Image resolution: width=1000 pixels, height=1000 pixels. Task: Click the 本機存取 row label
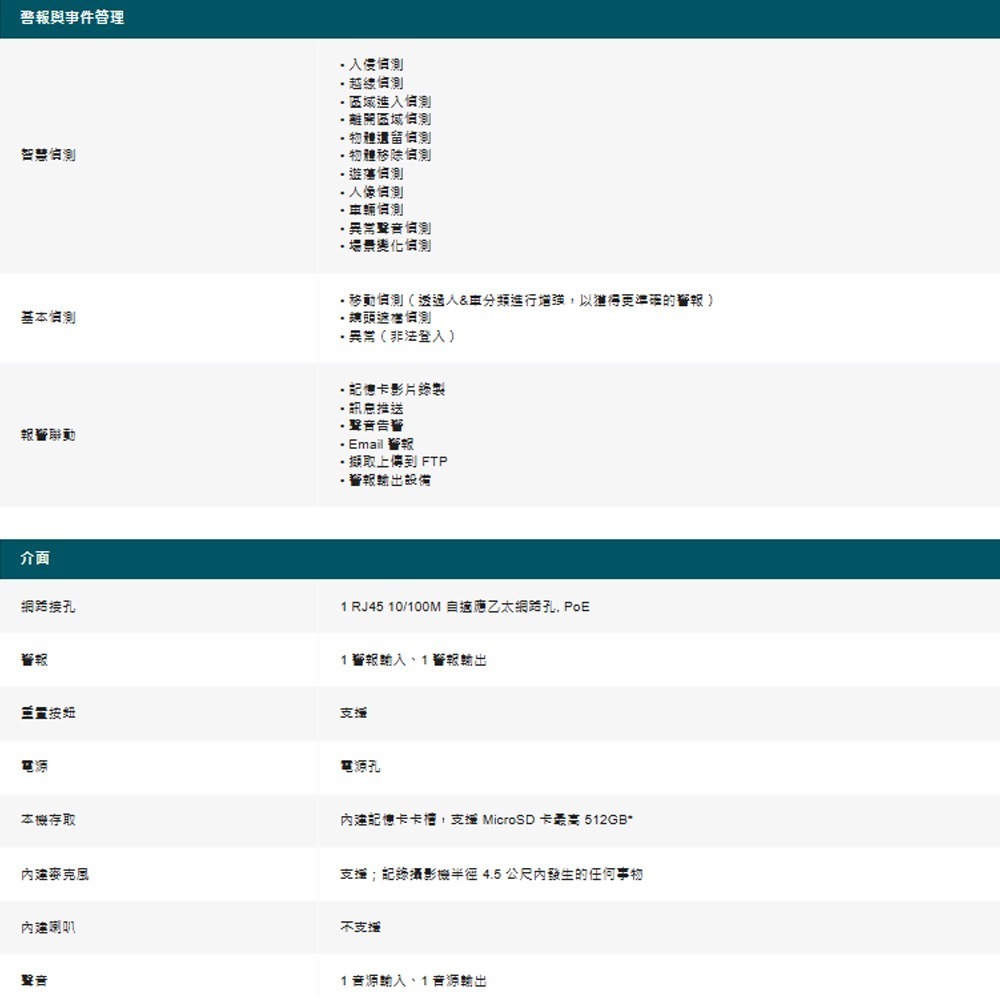(48, 820)
